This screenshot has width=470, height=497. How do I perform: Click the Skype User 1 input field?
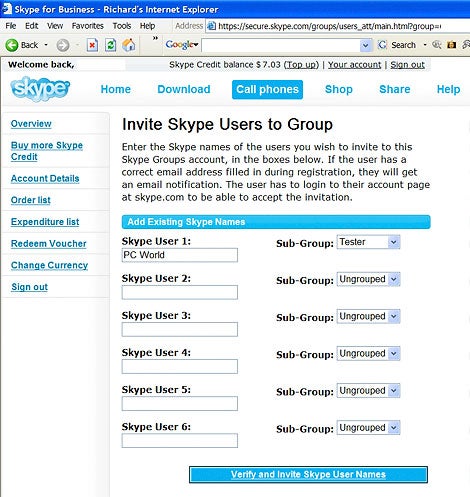click(x=180, y=255)
